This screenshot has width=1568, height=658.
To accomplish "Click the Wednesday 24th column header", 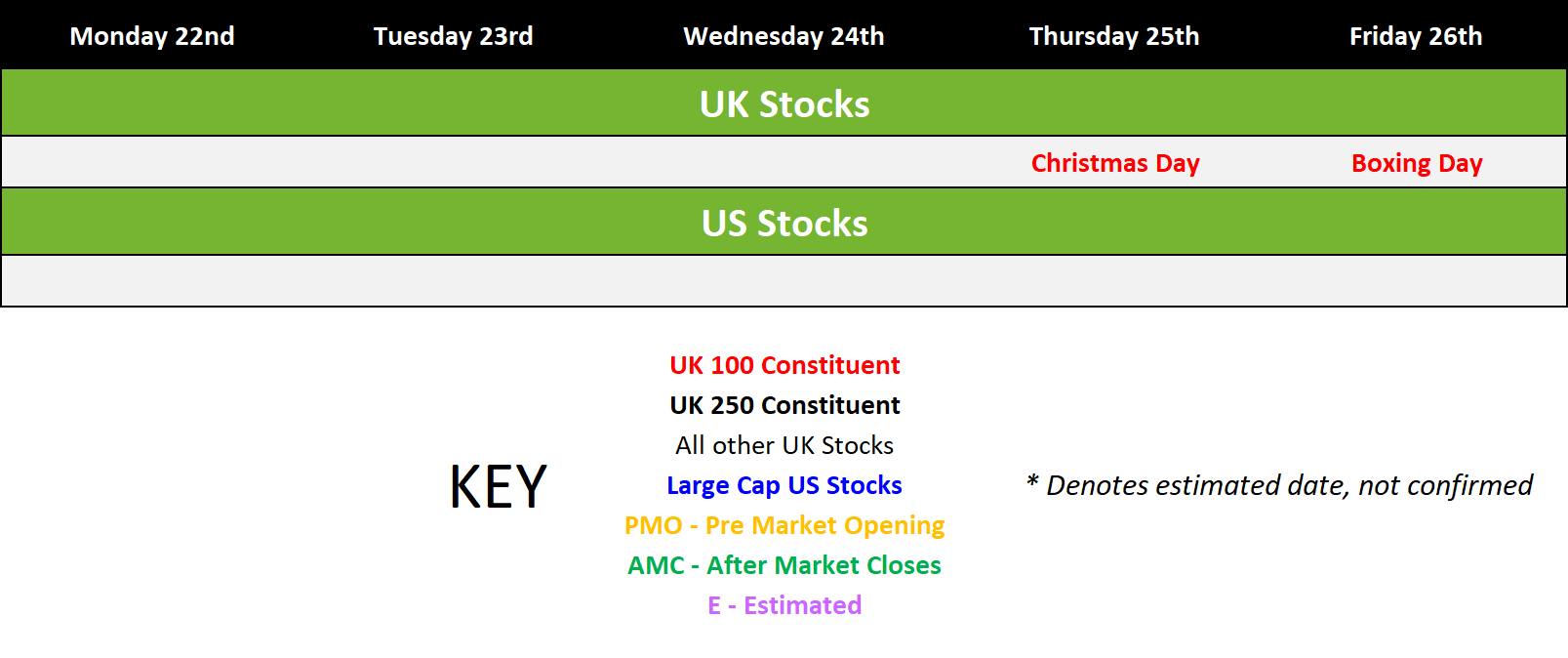I will (784, 36).
